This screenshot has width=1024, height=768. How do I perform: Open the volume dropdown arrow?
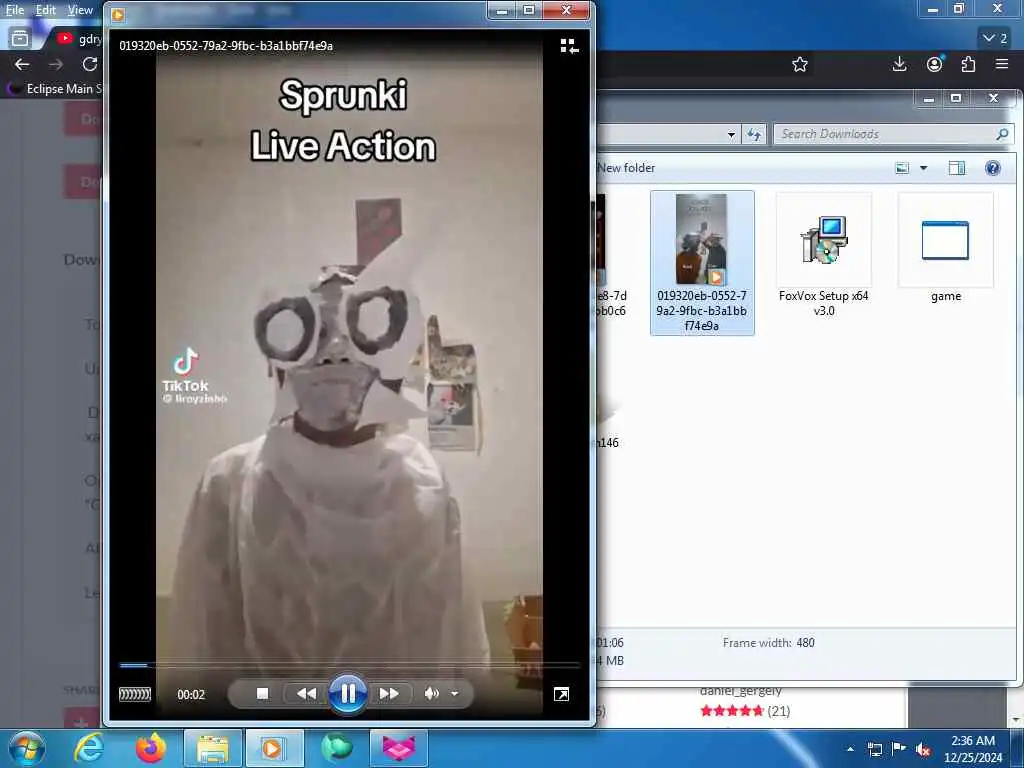click(x=455, y=694)
